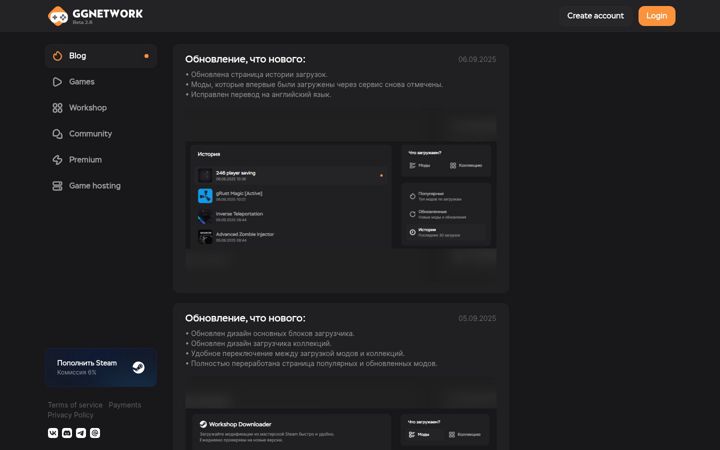Click the gRust Magic mod thumbnail
The image size is (720, 450).
(x=205, y=196)
